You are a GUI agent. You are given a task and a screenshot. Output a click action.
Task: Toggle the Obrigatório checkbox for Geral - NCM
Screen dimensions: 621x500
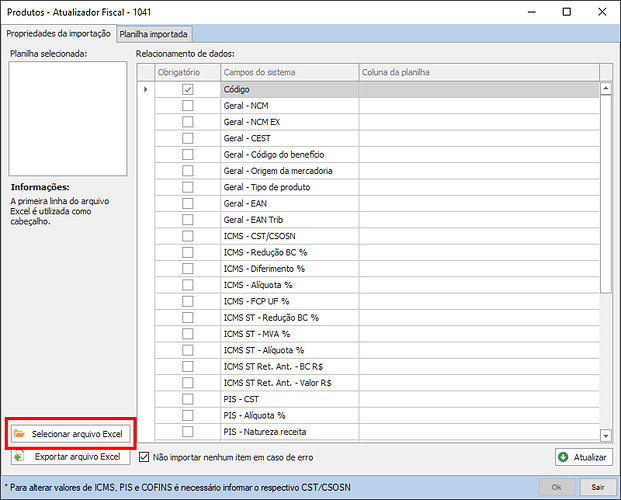[x=188, y=106]
